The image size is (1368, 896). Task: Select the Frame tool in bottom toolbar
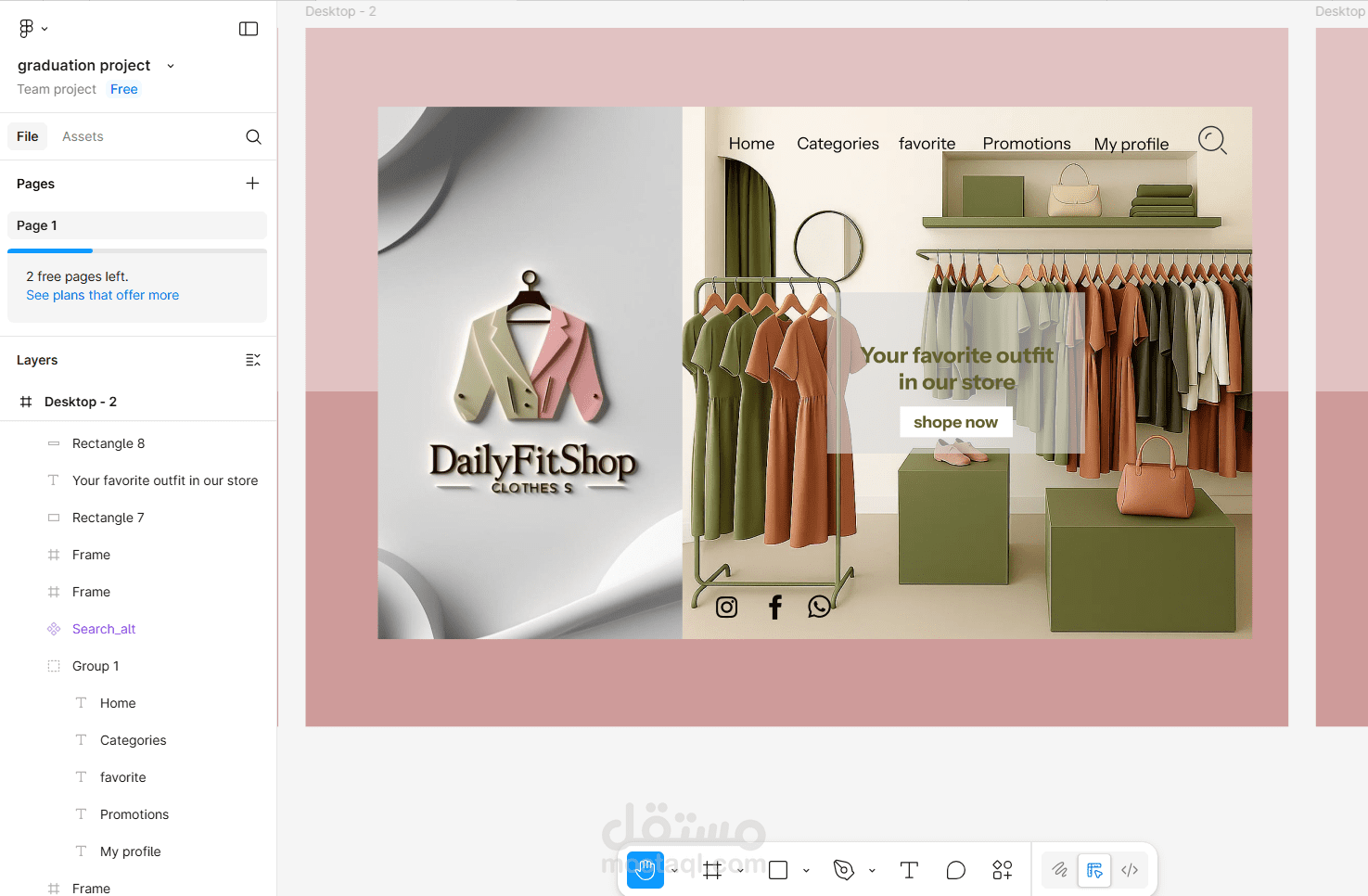click(x=712, y=870)
